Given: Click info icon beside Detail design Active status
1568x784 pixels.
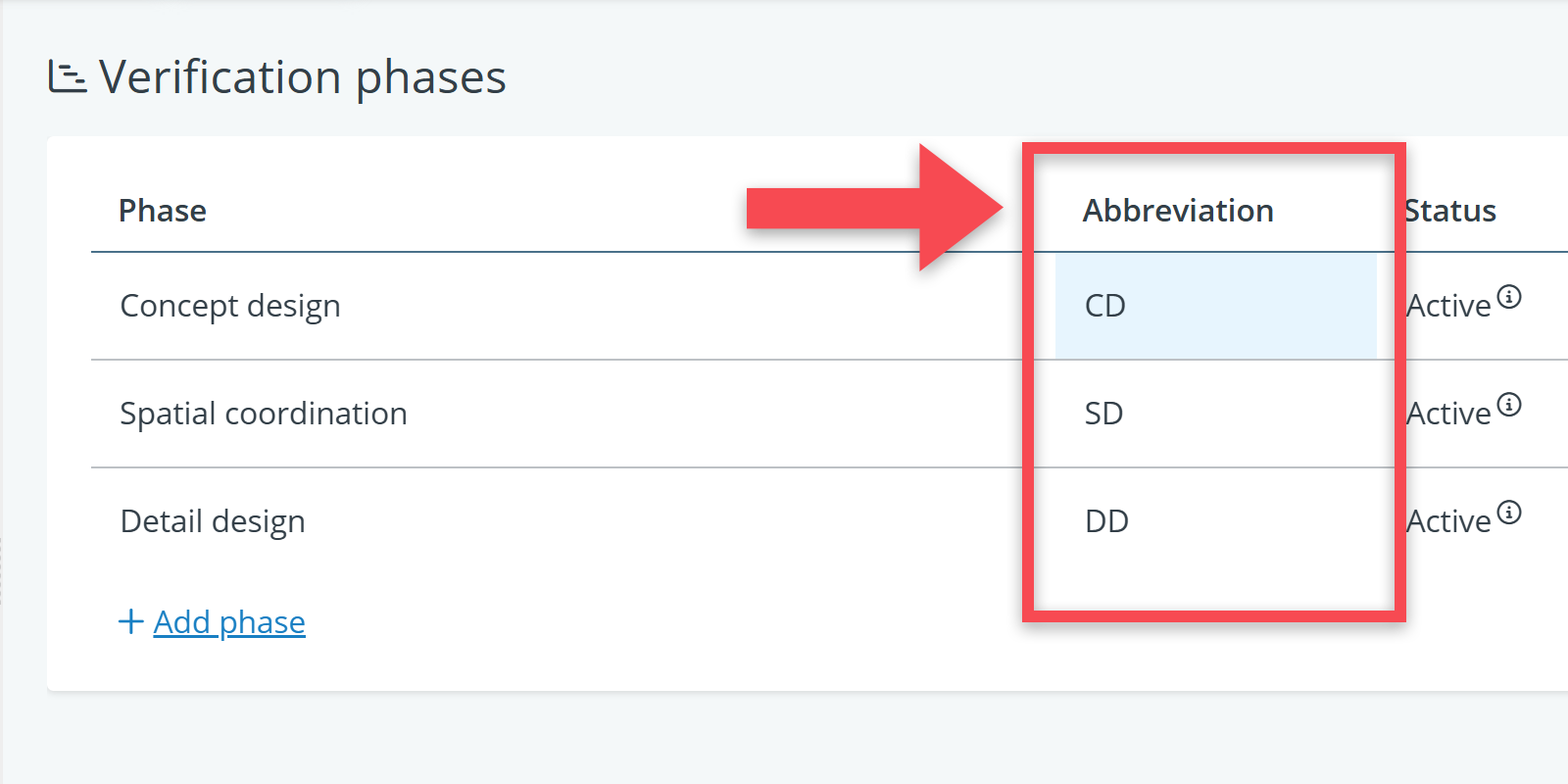Looking at the screenshot, I should (1509, 513).
